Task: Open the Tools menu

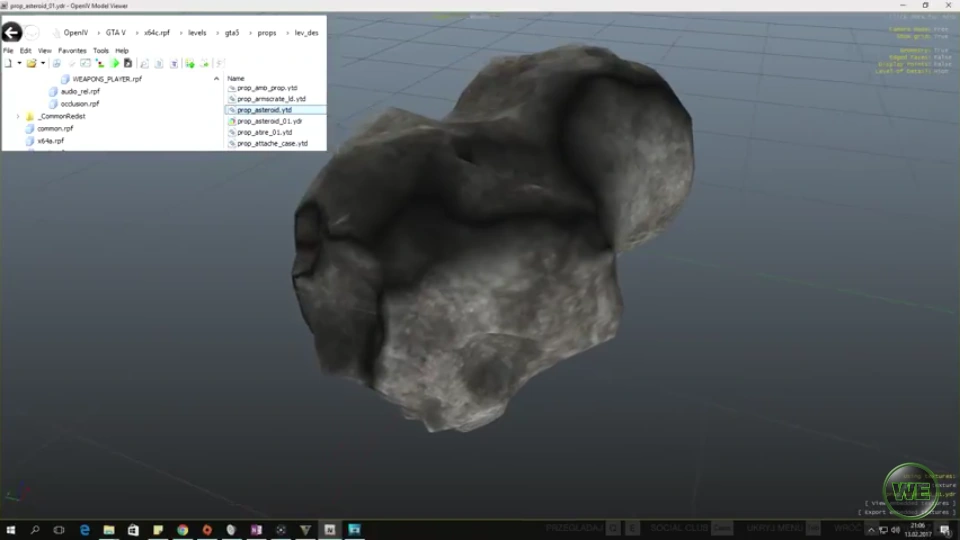Action: click(100, 51)
